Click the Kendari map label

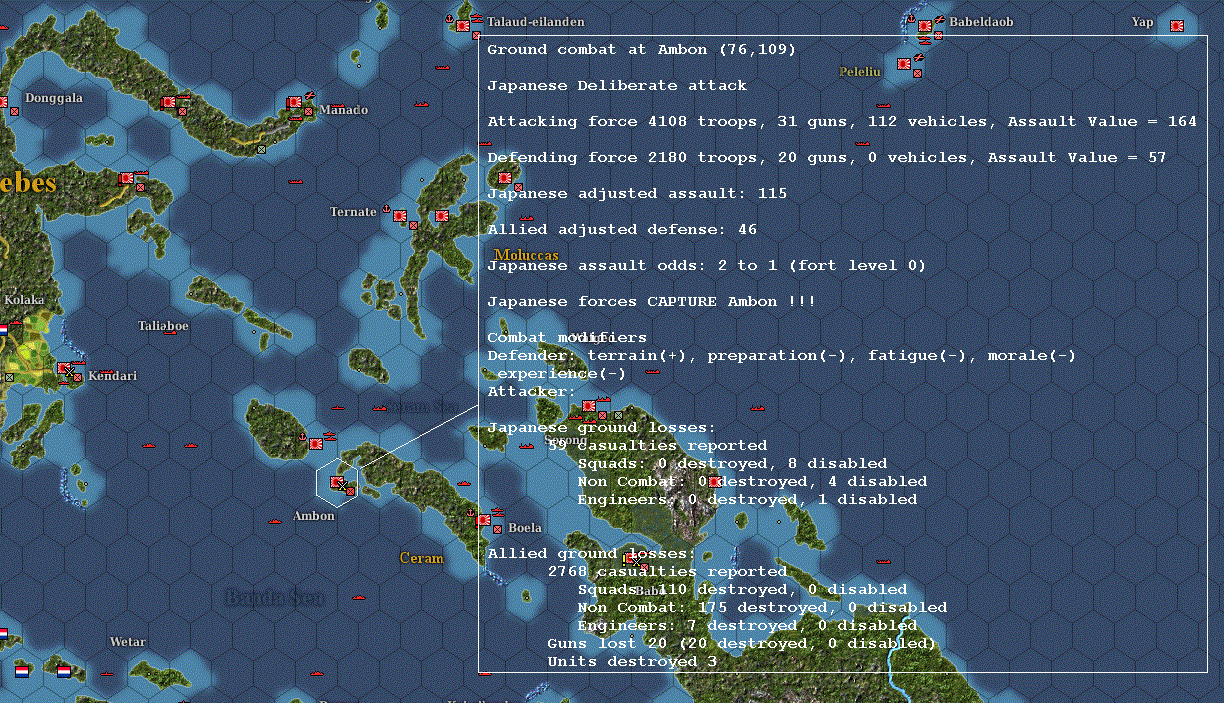point(113,376)
